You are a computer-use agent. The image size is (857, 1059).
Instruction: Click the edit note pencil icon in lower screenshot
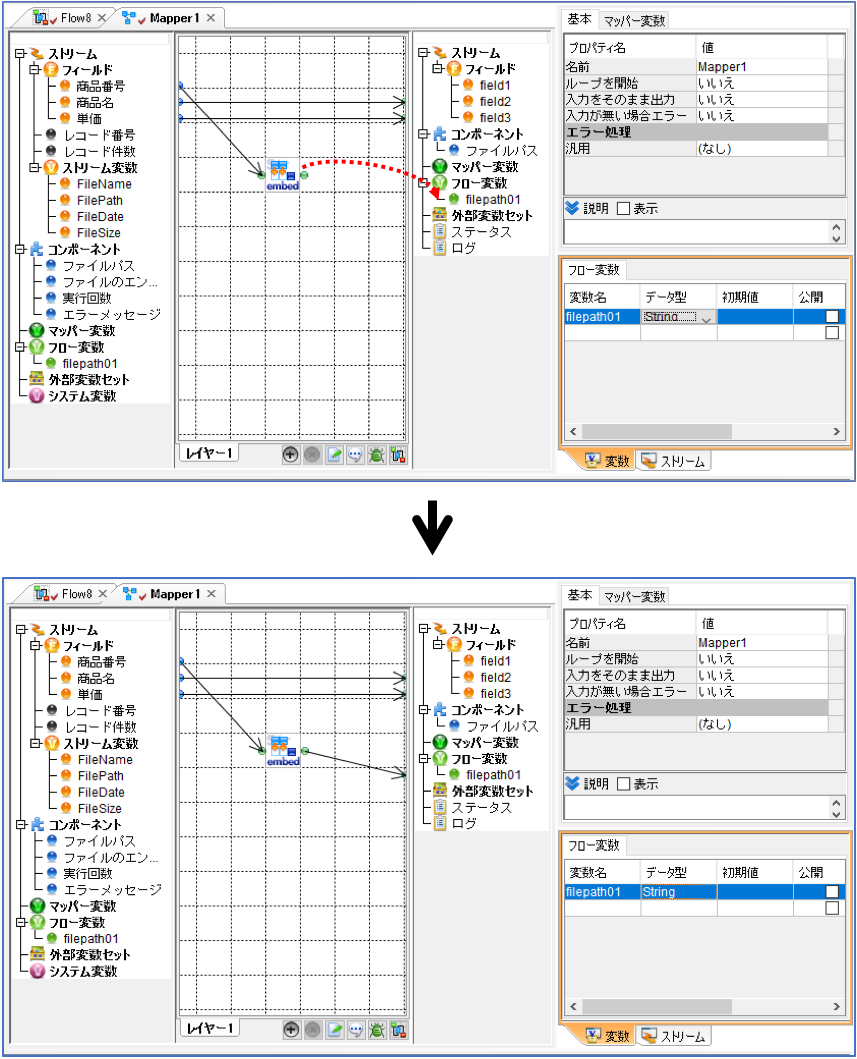pyautogui.click(x=334, y=1030)
